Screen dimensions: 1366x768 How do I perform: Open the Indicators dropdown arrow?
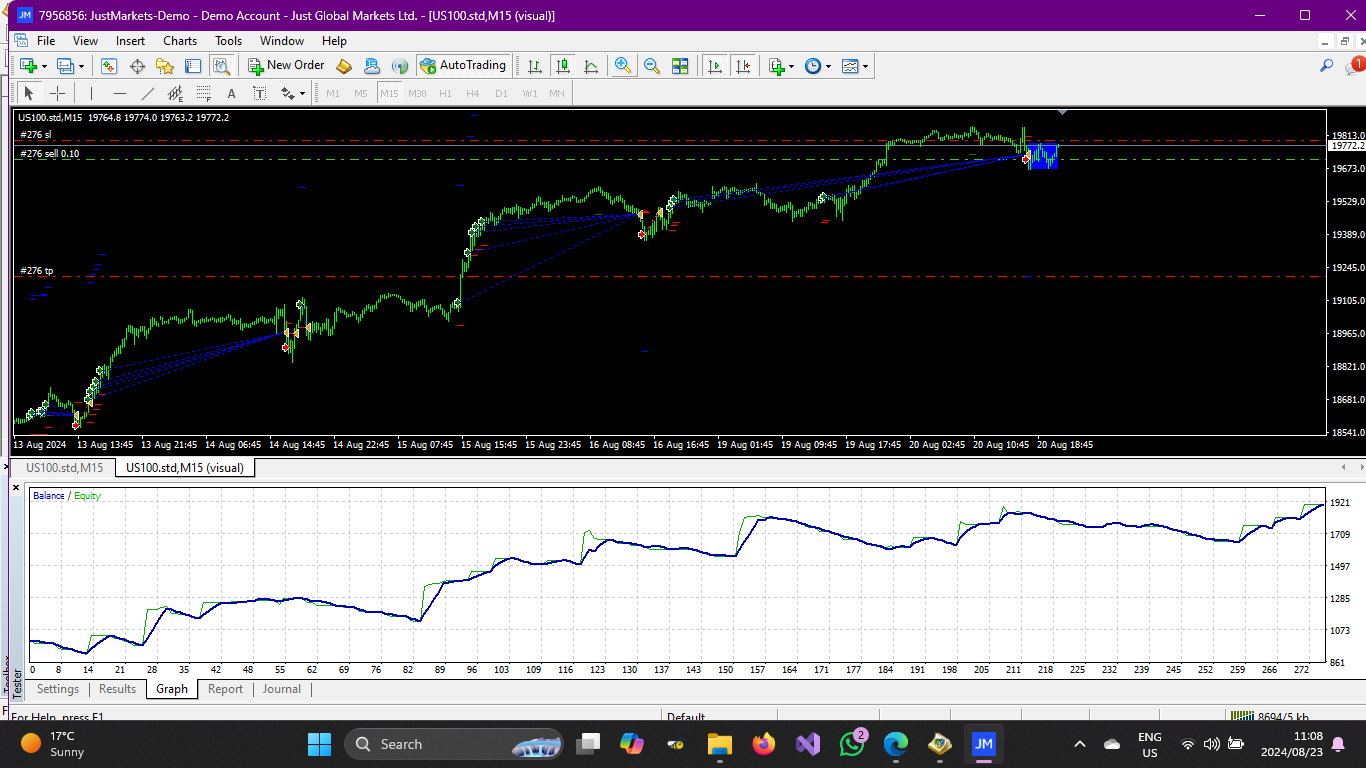791,66
